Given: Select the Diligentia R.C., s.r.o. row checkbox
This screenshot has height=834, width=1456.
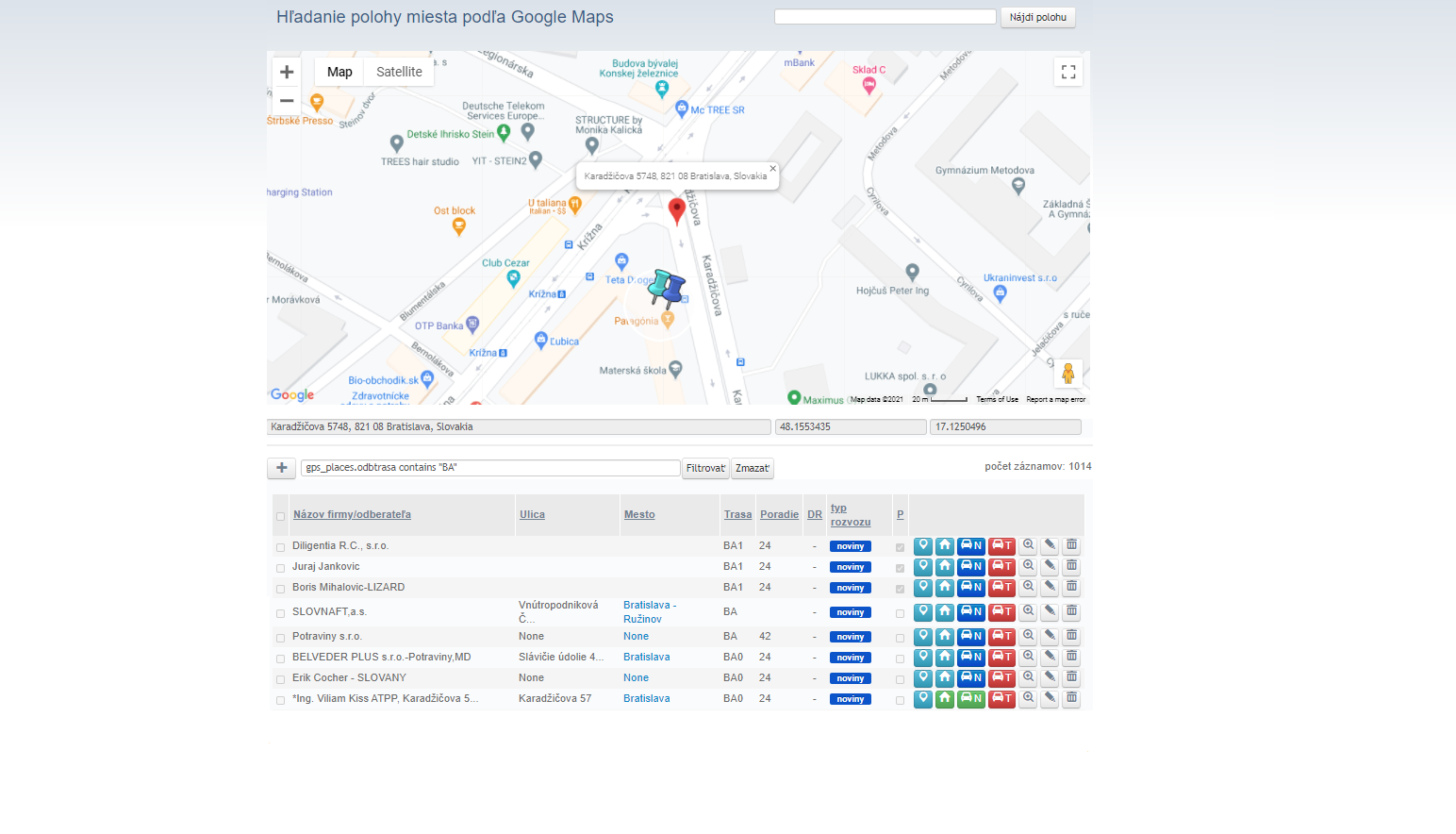Looking at the screenshot, I should point(280,547).
